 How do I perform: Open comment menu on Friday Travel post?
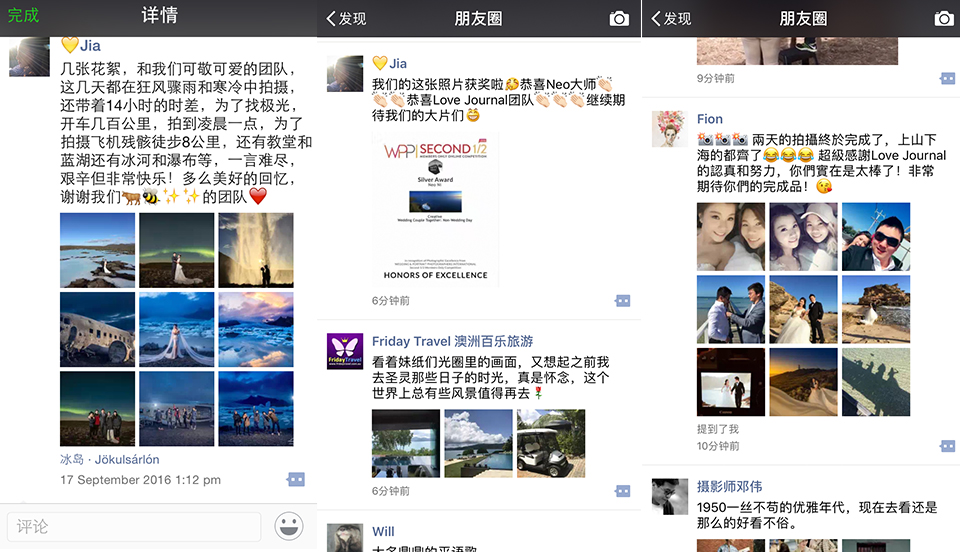(623, 491)
